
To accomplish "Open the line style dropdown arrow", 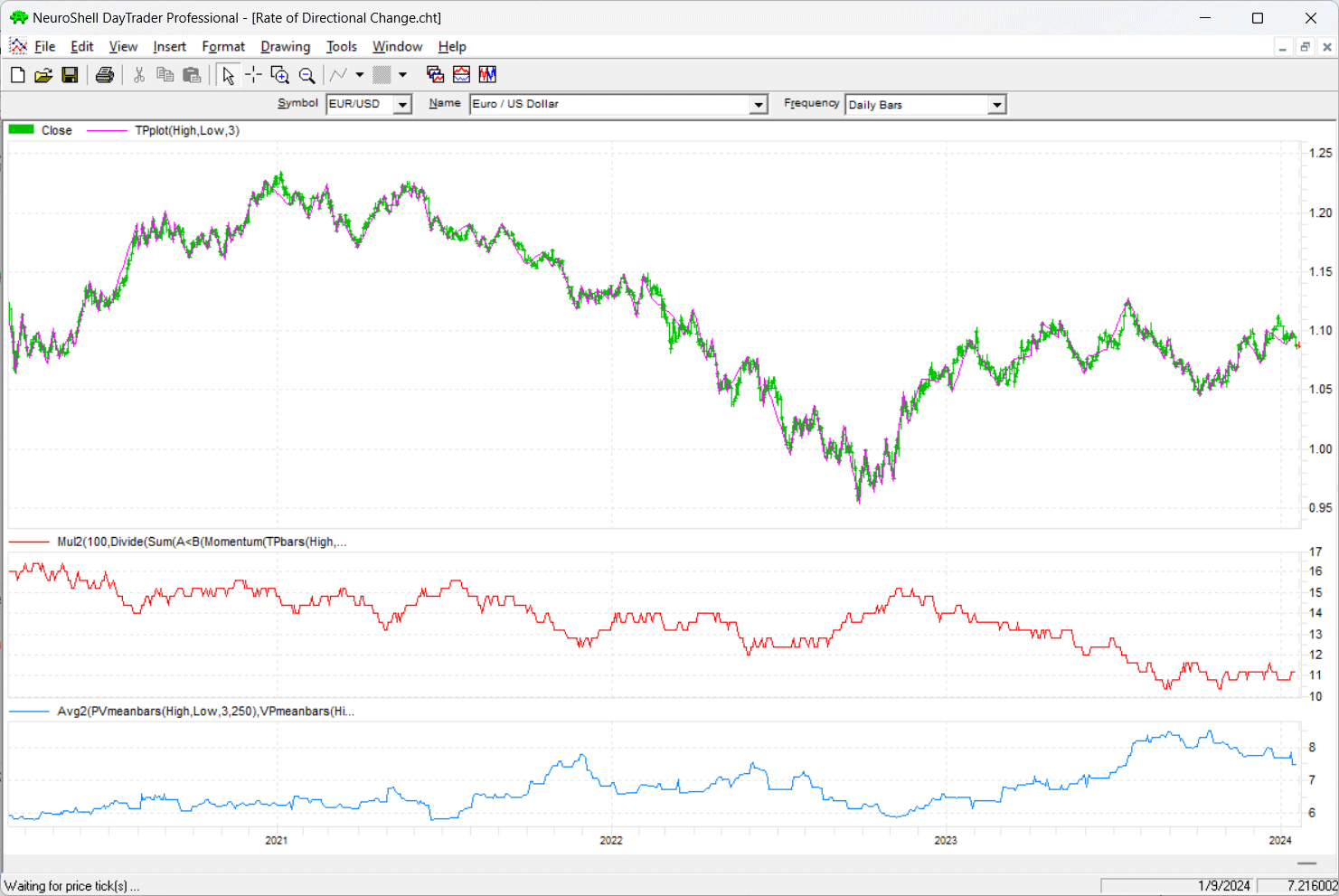I will (x=359, y=75).
